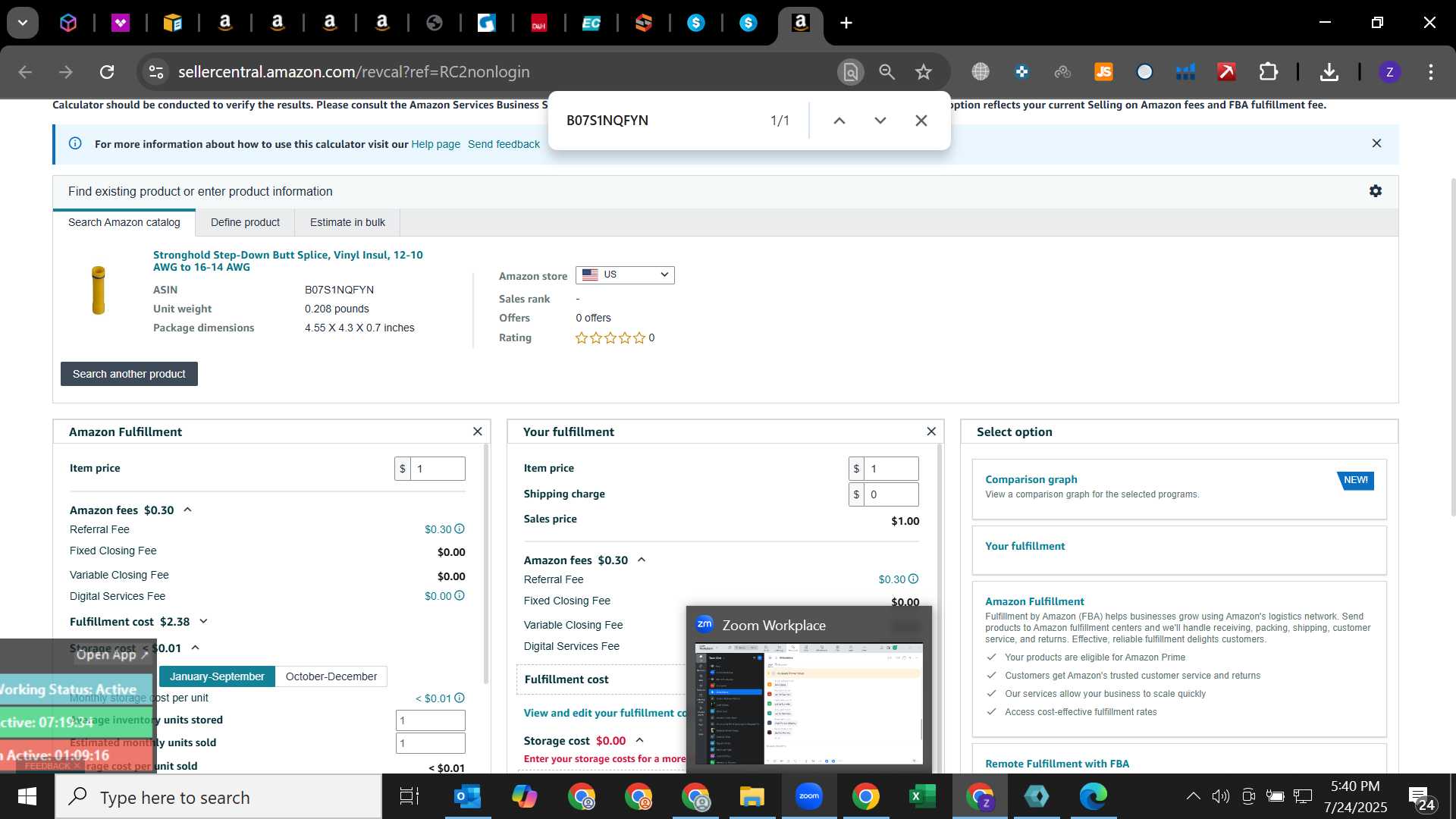Collapse Storage cost $0.00 in Your fulfillment
This screenshot has width=1456, height=819.
tap(639, 740)
